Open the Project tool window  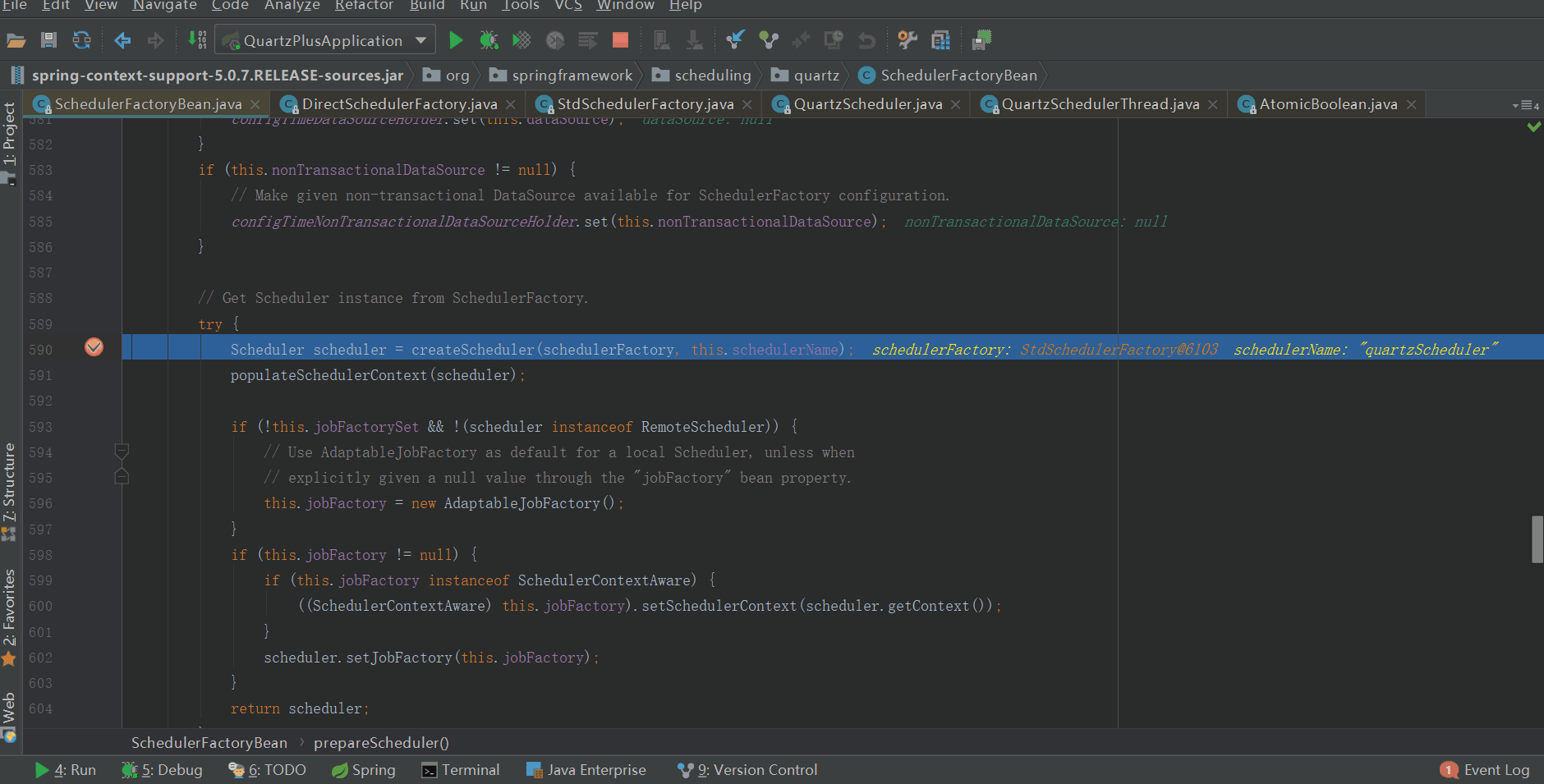pos(9,143)
